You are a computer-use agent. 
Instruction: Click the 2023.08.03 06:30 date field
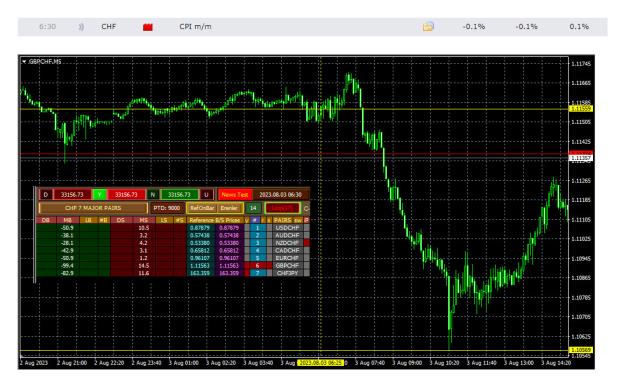[x=281, y=195]
